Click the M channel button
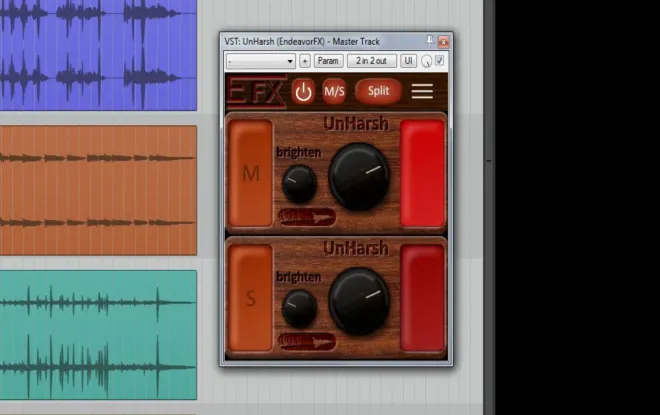This screenshot has width=660, height=415. [x=250, y=173]
